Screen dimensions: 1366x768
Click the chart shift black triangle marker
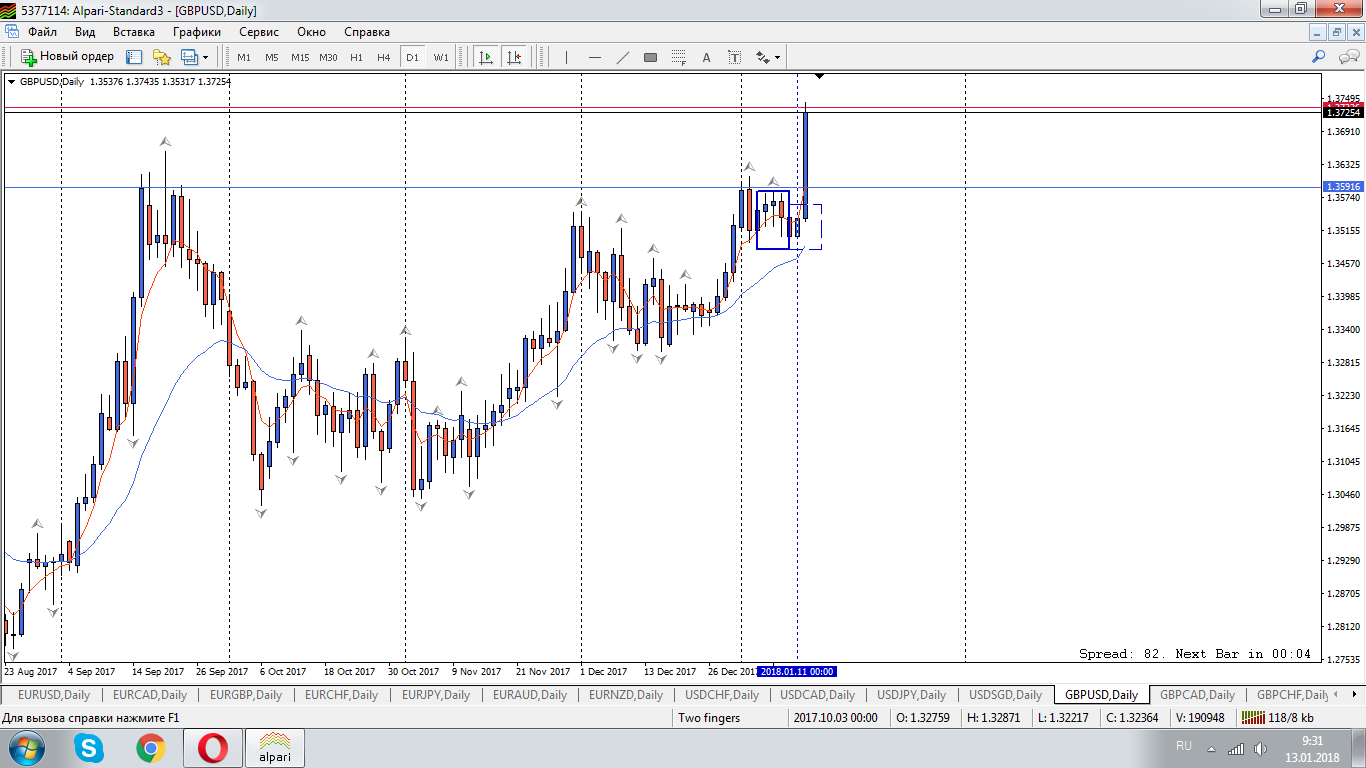point(819,76)
